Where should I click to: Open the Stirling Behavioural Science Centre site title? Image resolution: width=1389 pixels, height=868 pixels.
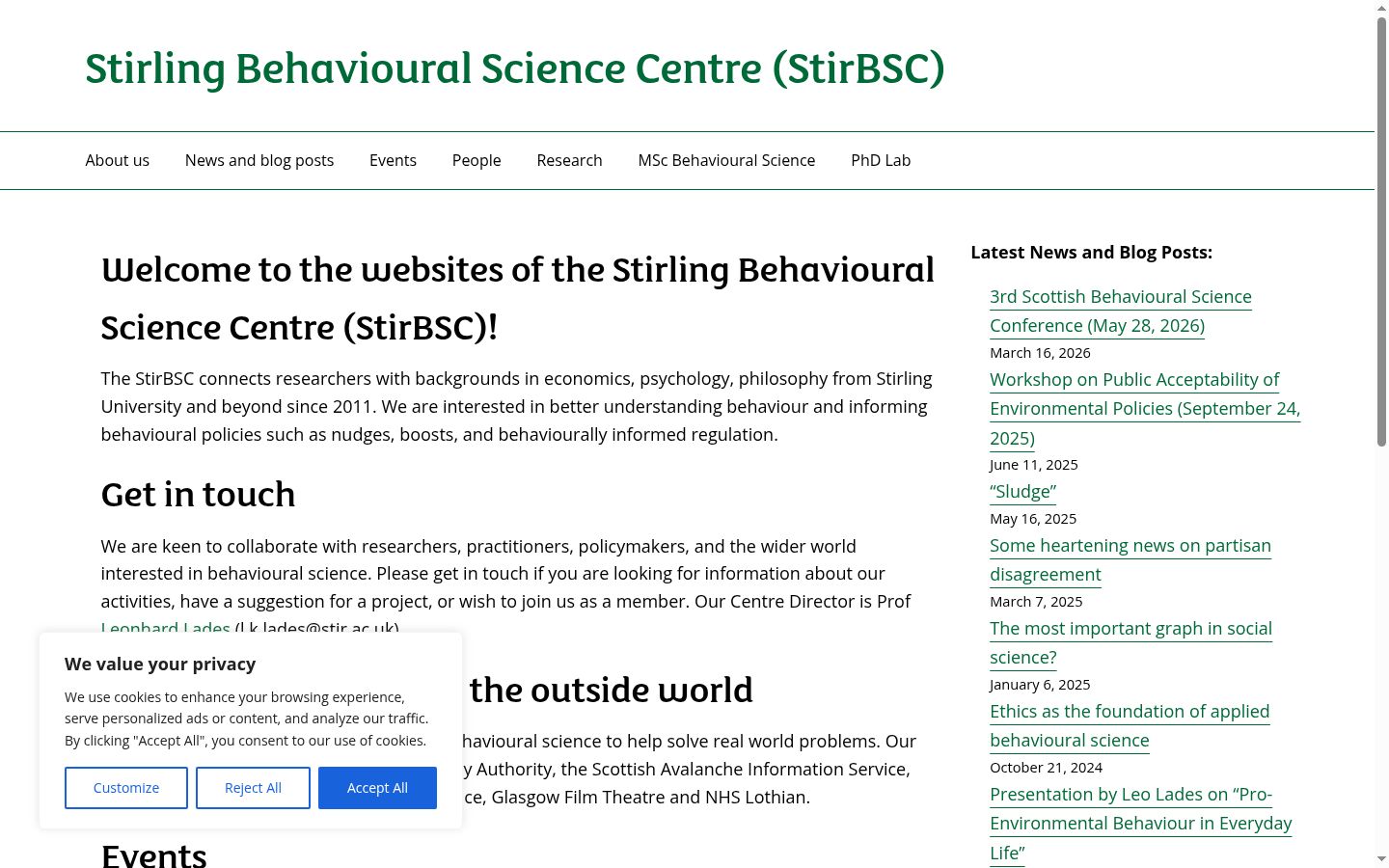pyautogui.click(x=515, y=68)
